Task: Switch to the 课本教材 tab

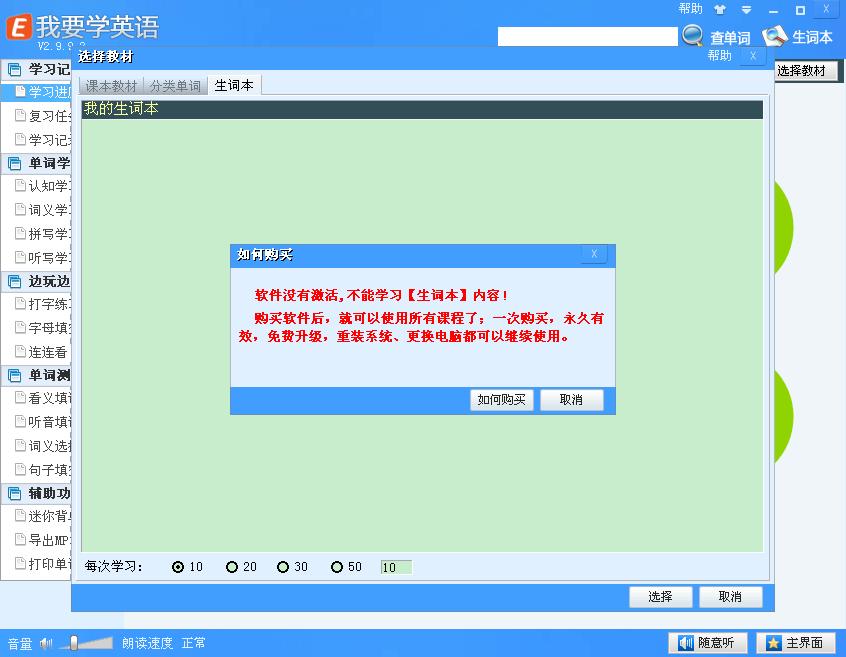Action: tap(111, 86)
